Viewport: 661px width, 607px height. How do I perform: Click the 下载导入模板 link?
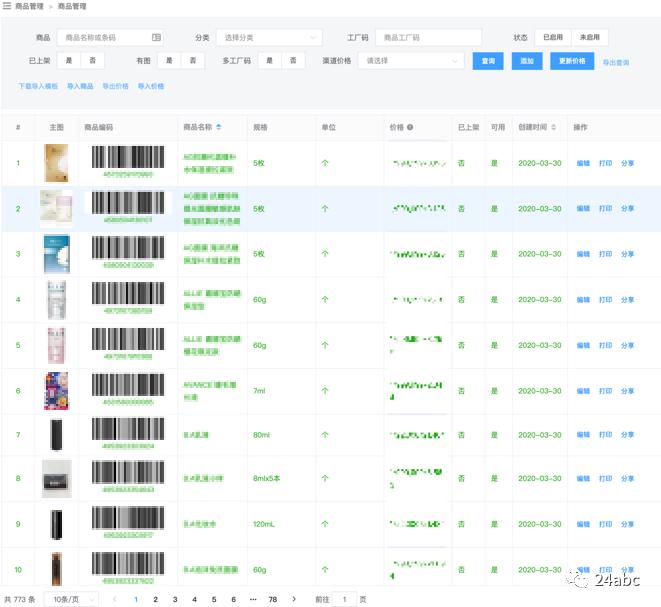[x=38, y=87]
